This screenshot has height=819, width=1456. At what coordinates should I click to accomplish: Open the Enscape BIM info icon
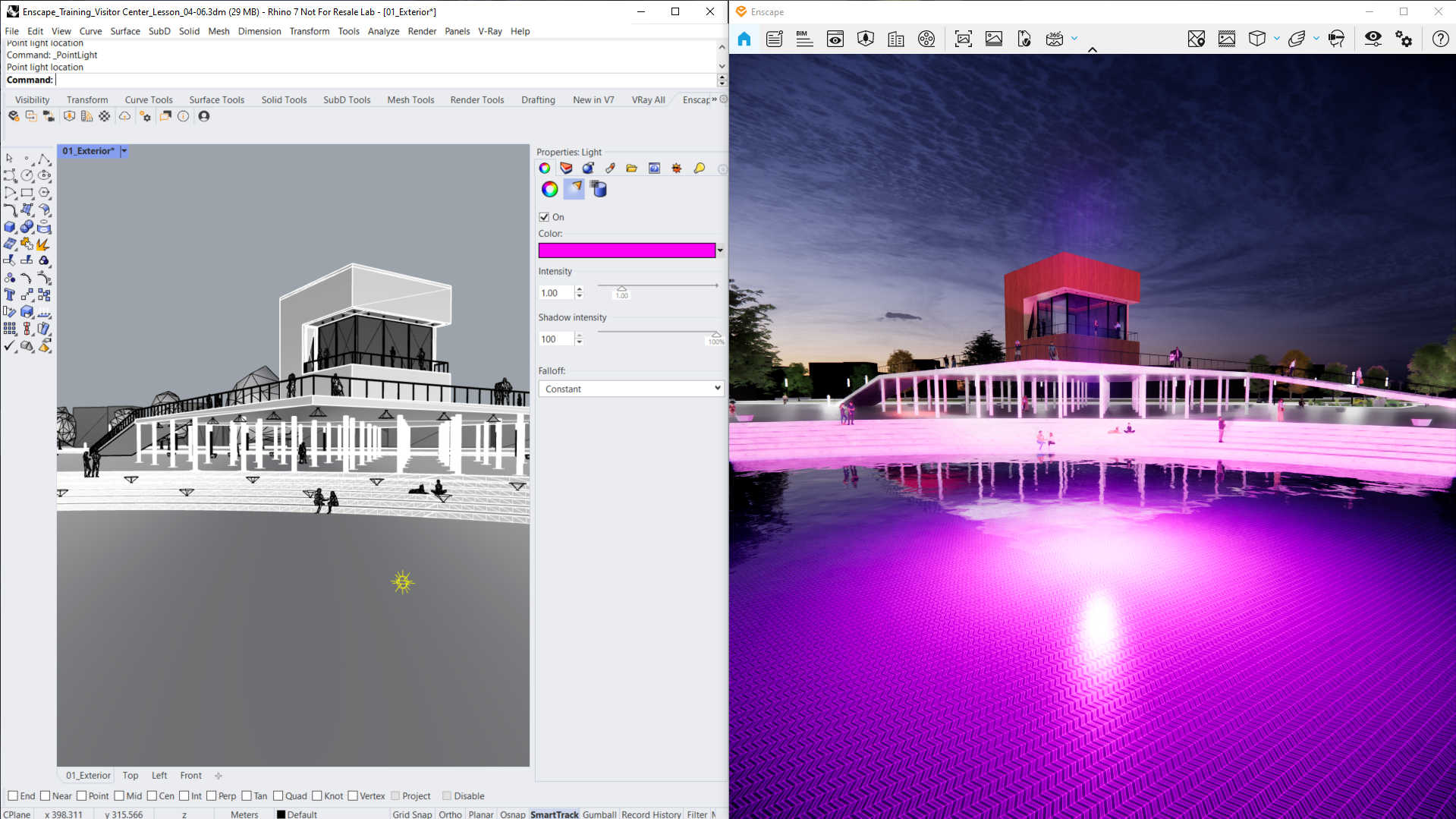[x=804, y=39]
